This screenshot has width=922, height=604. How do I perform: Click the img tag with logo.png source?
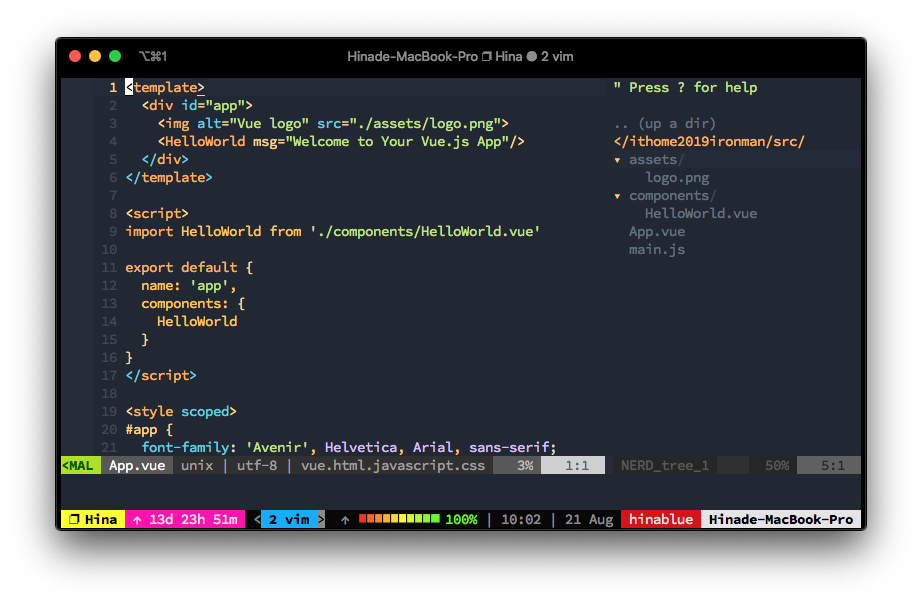pyautogui.click(x=333, y=124)
